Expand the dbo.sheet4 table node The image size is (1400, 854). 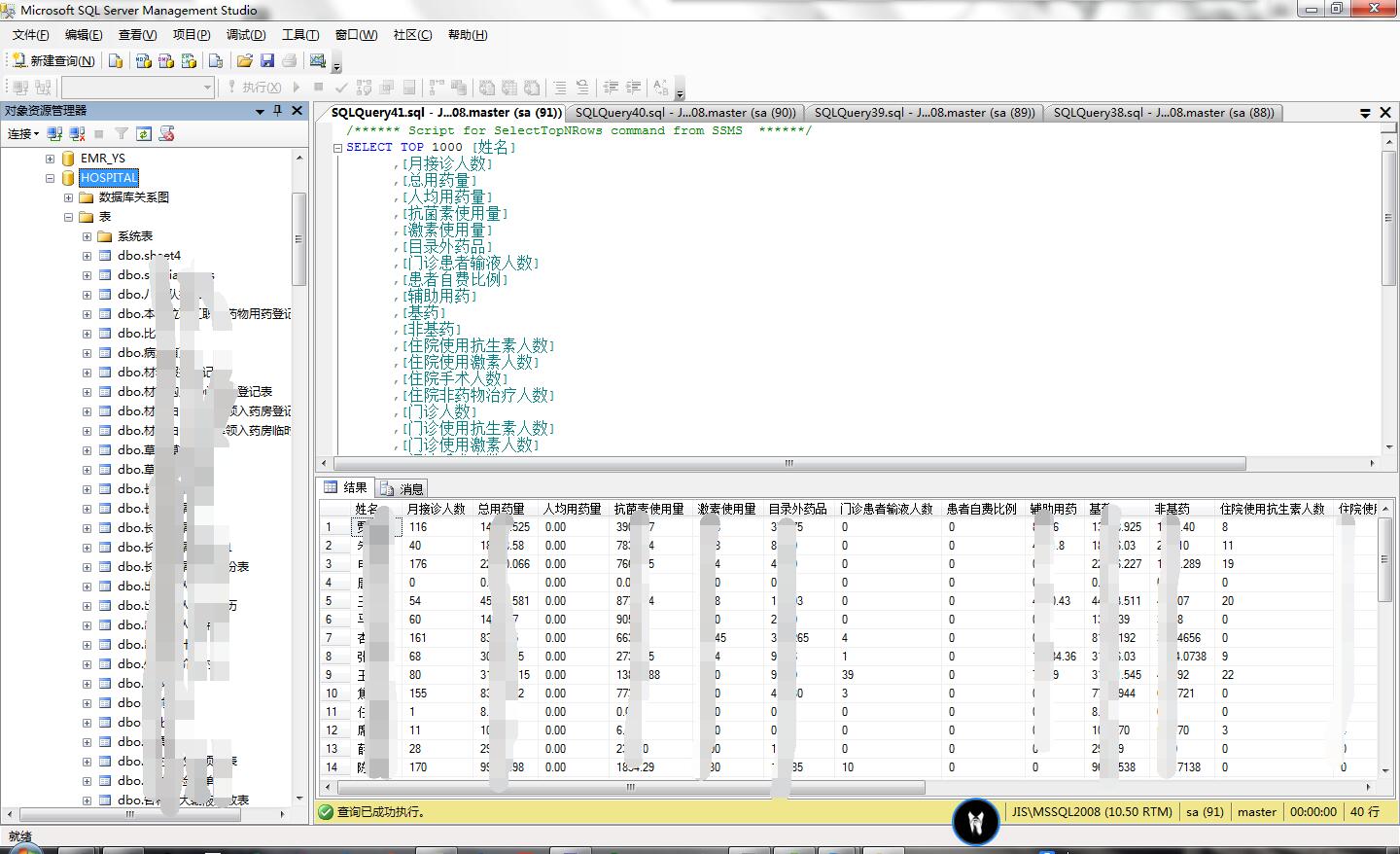[x=87, y=256]
